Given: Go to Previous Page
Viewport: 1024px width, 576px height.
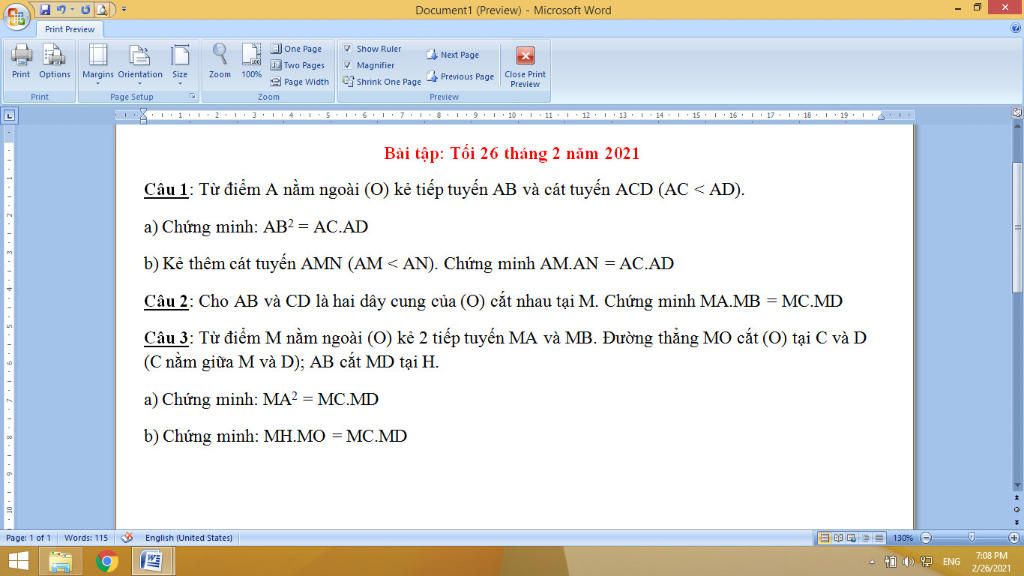Looking at the screenshot, I should 460,76.
